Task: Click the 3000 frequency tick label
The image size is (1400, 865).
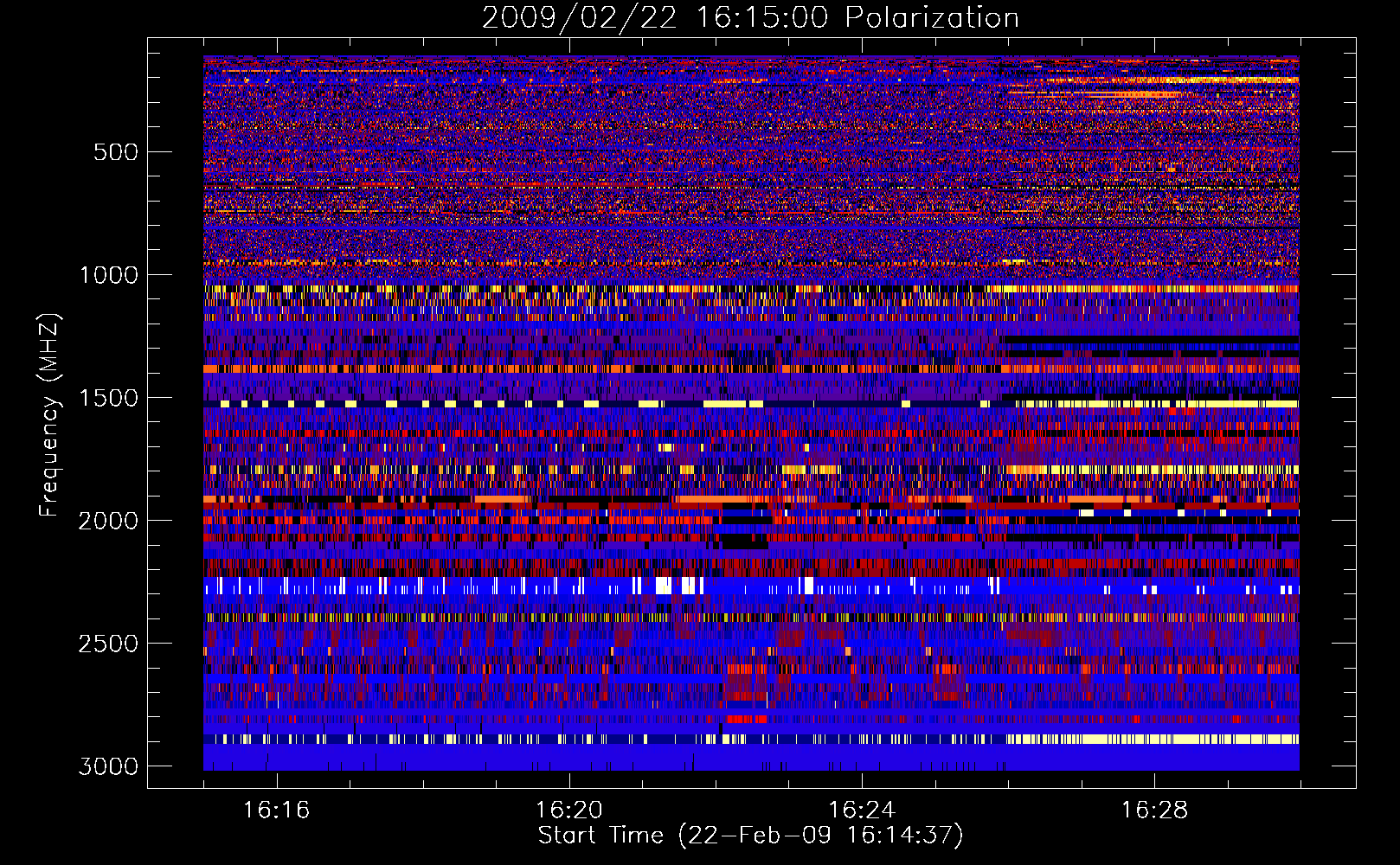Action: [109, 766]
